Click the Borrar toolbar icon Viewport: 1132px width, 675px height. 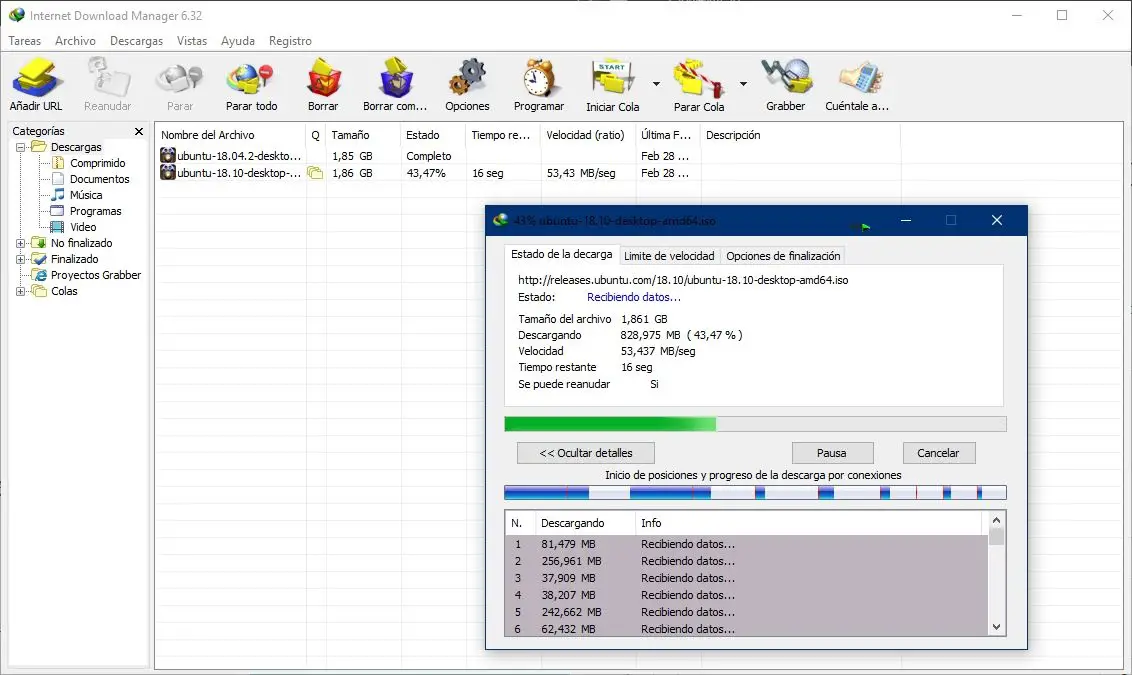tap(323, 84)
